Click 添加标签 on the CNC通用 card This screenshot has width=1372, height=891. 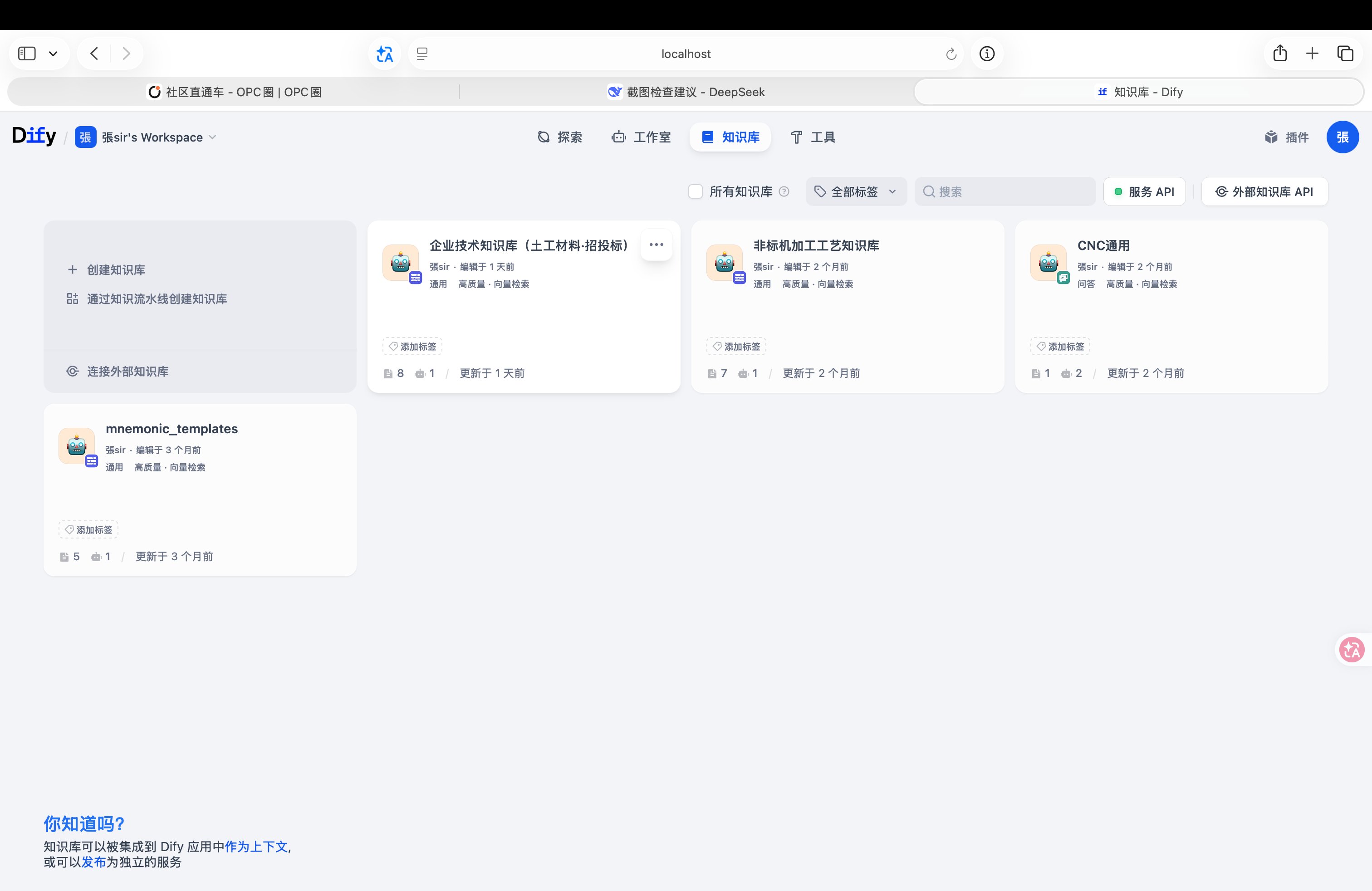coord(1060,346)
